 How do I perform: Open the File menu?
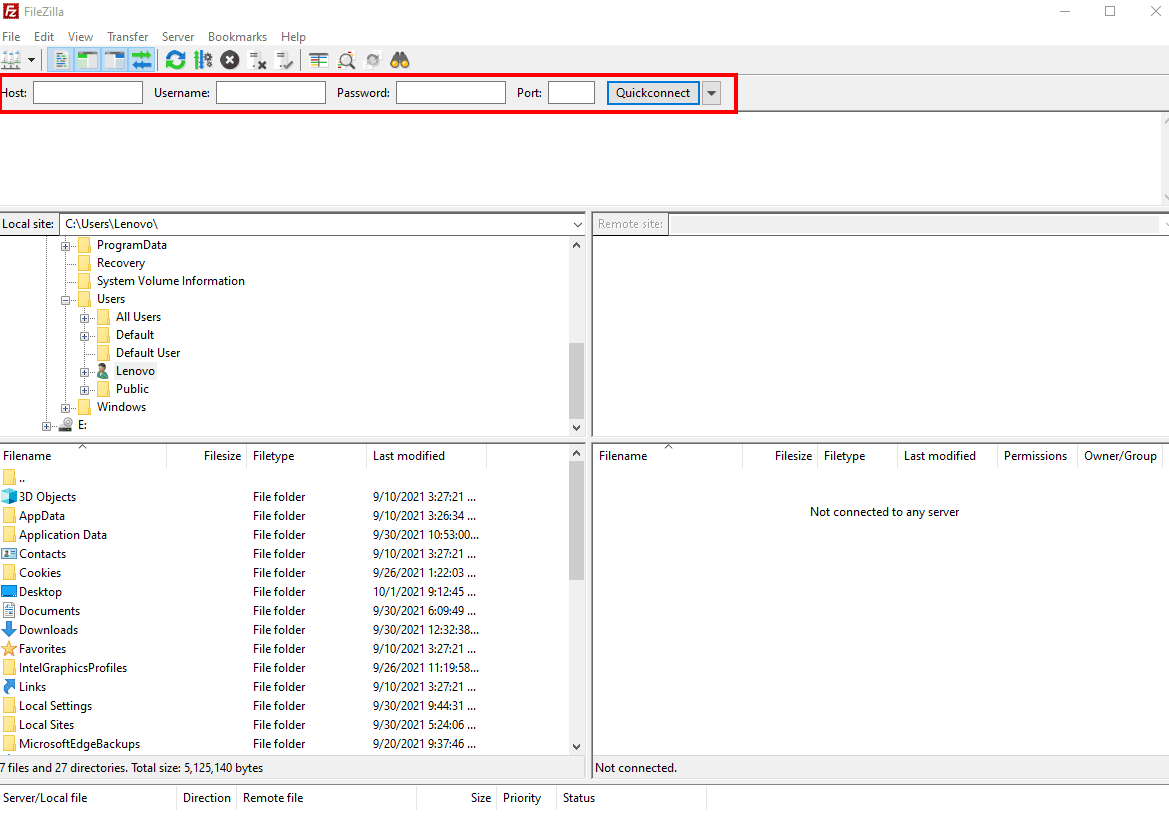click(x=11, y=37)
